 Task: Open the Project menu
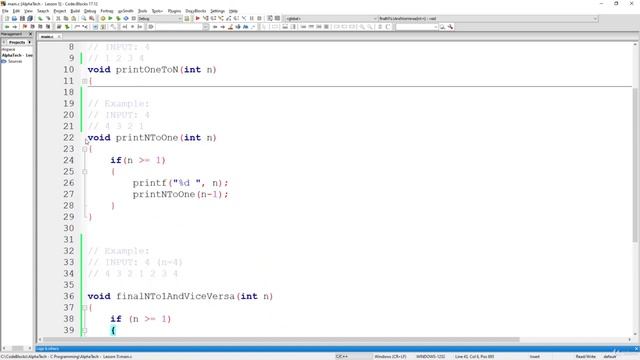point(60,11)
